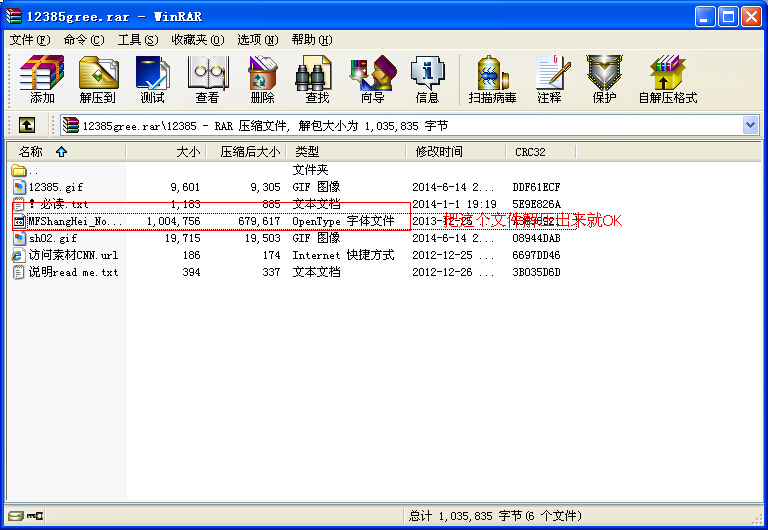
Task: Click the WinRAR title bar icon
Action: (14, 16)
